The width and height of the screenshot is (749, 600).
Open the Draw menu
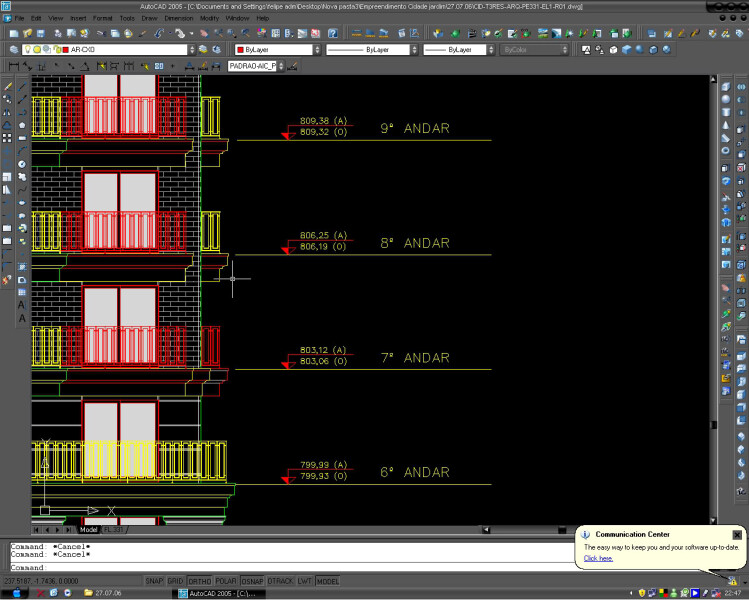tap(151, 18)
